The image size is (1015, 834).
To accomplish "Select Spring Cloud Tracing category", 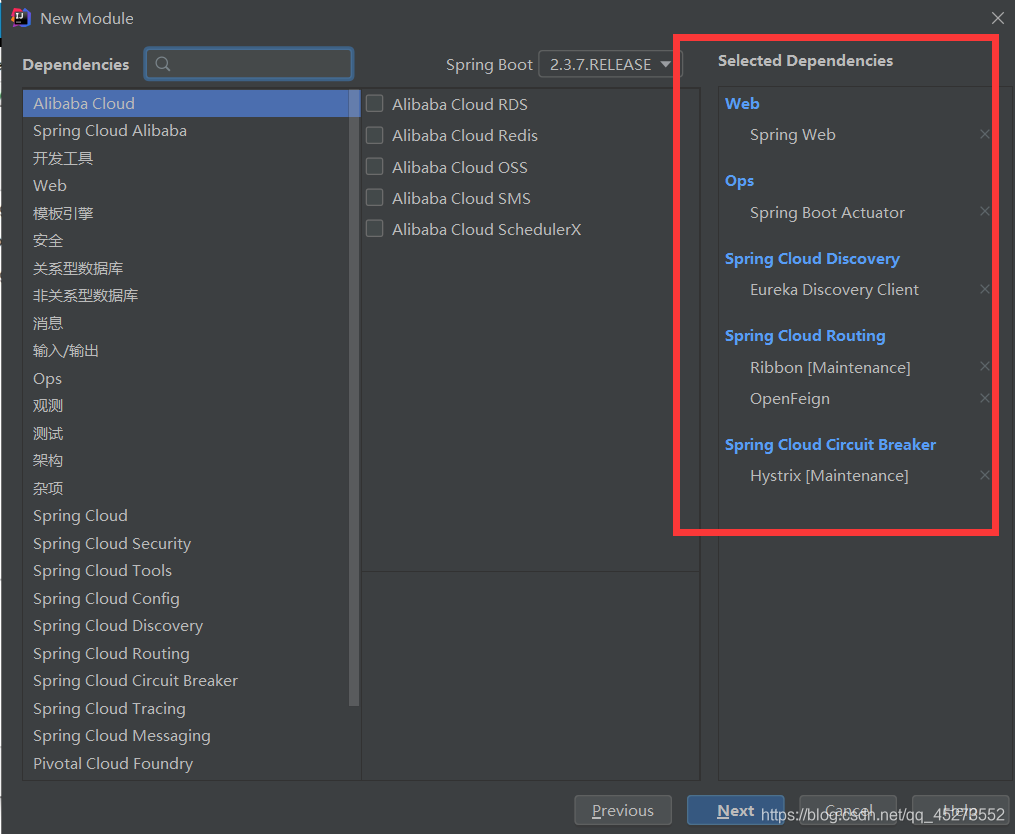I will tap(186, 709).
